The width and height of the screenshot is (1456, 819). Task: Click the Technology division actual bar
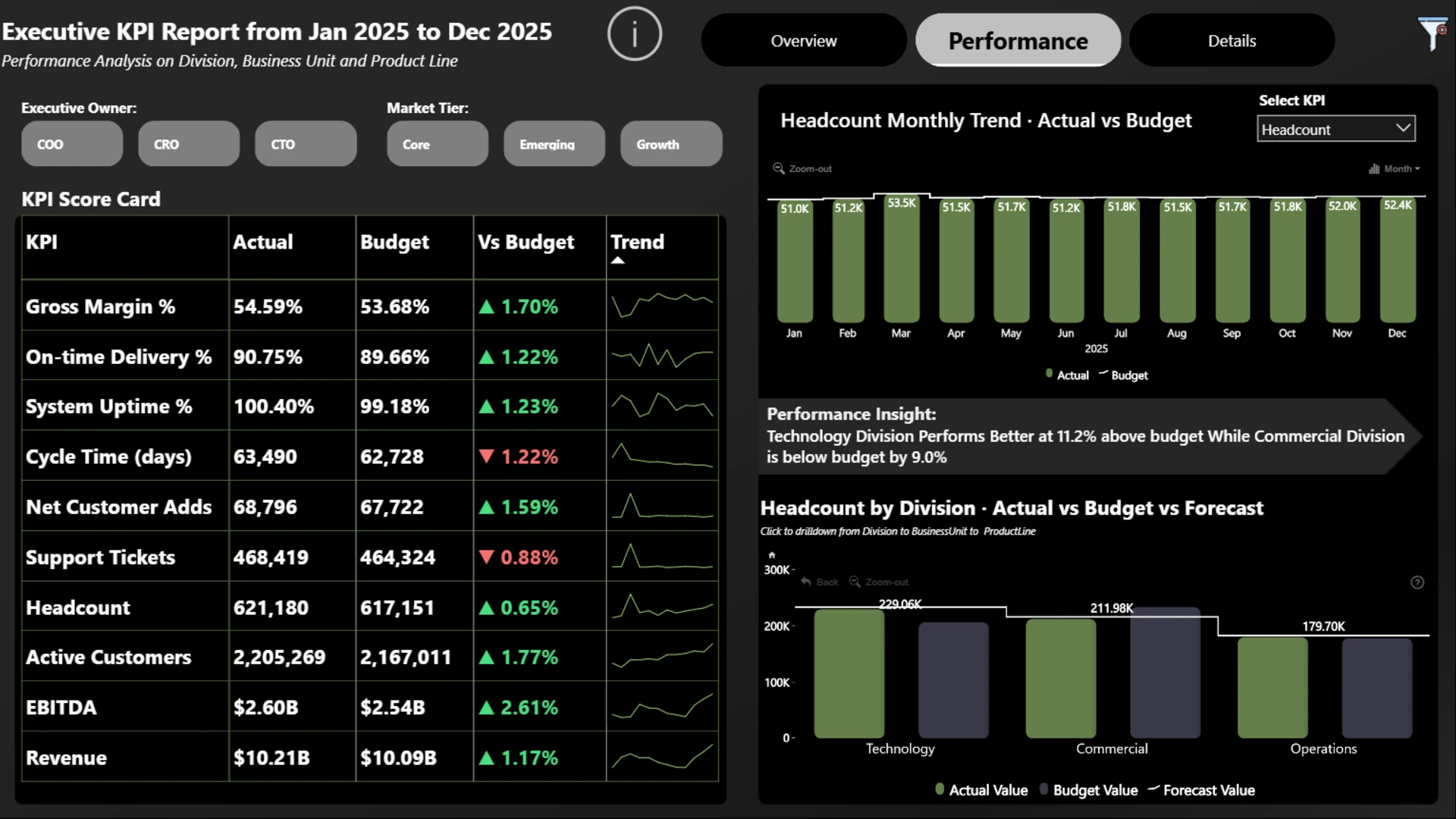coord(849,673)
